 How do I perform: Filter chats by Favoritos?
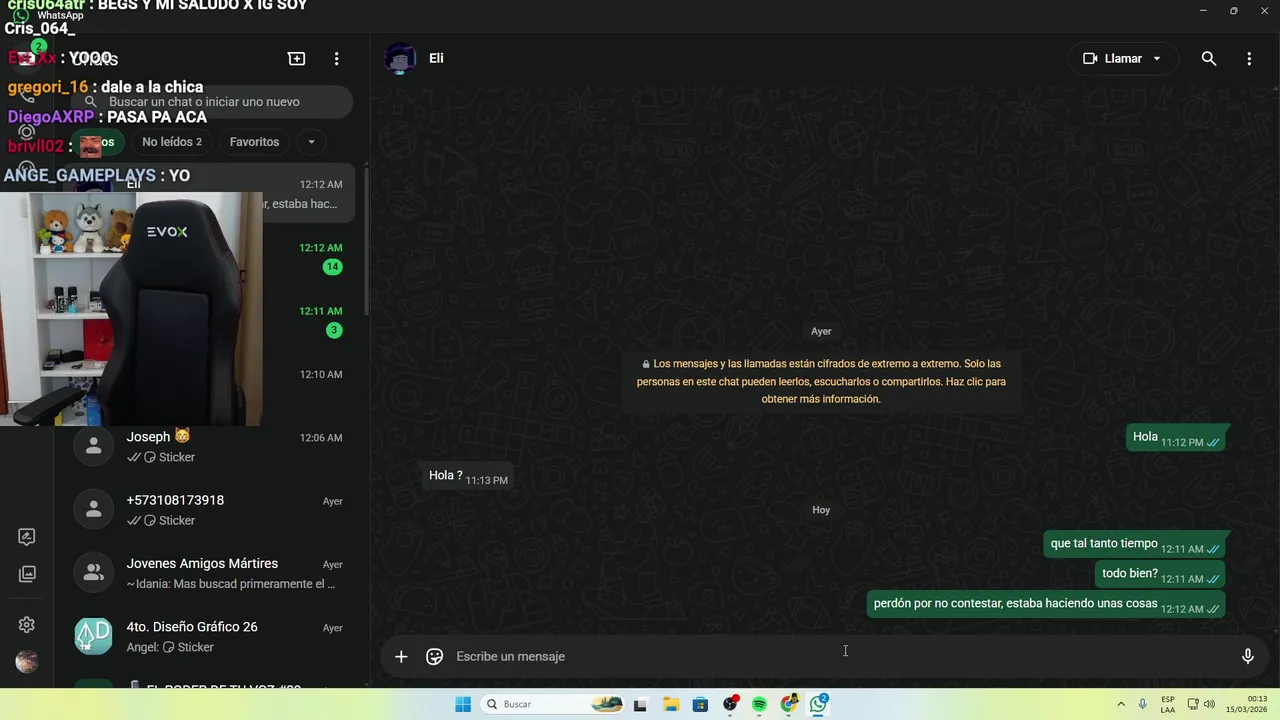254,142
